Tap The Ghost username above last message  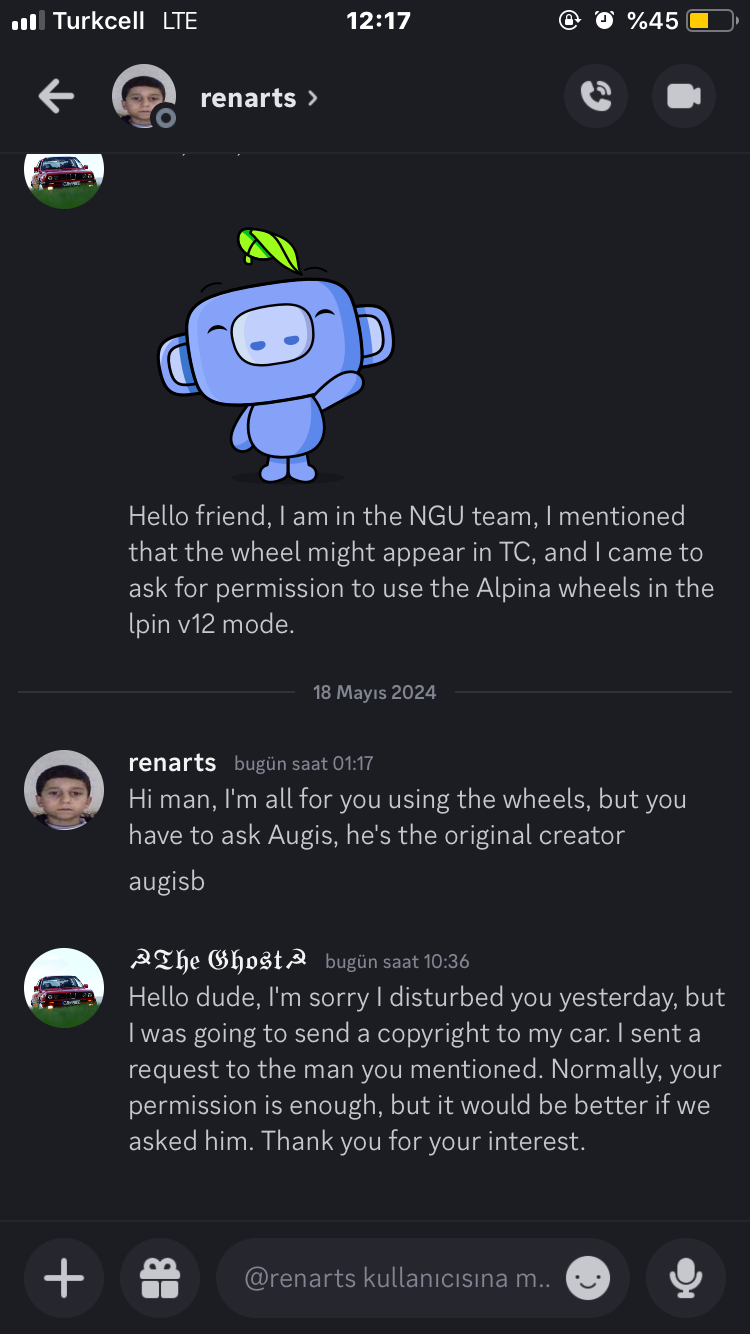[x=218, y=961]
